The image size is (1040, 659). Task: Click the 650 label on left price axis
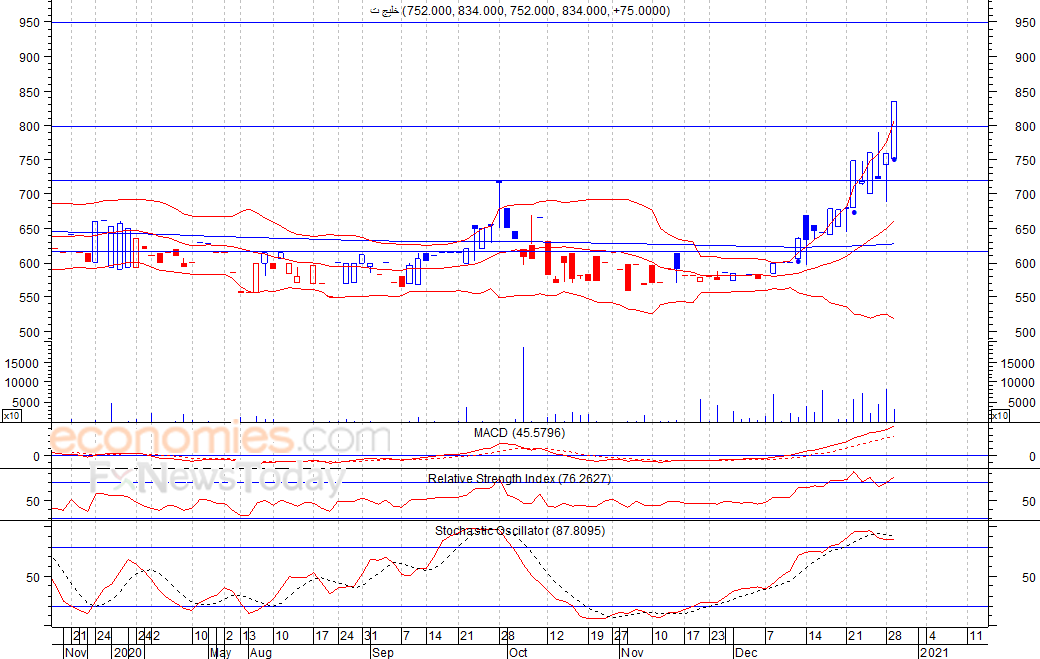(30, 229)
